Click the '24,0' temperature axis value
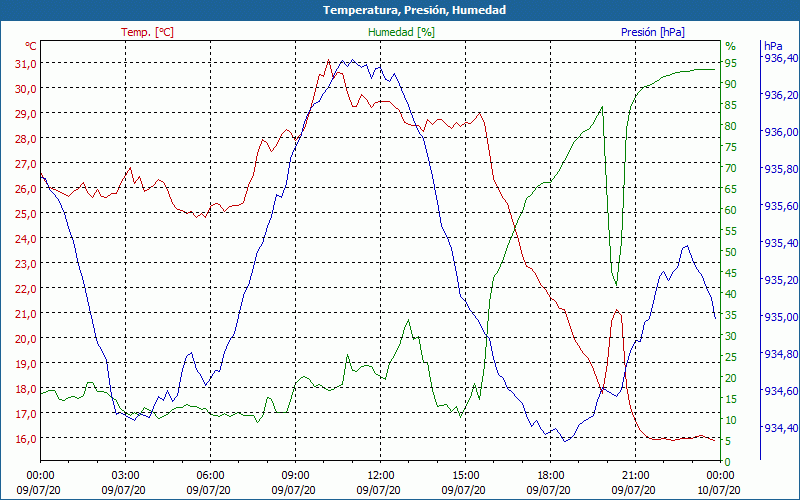Viewport: 800px width, 500px height. pos(26,239)
